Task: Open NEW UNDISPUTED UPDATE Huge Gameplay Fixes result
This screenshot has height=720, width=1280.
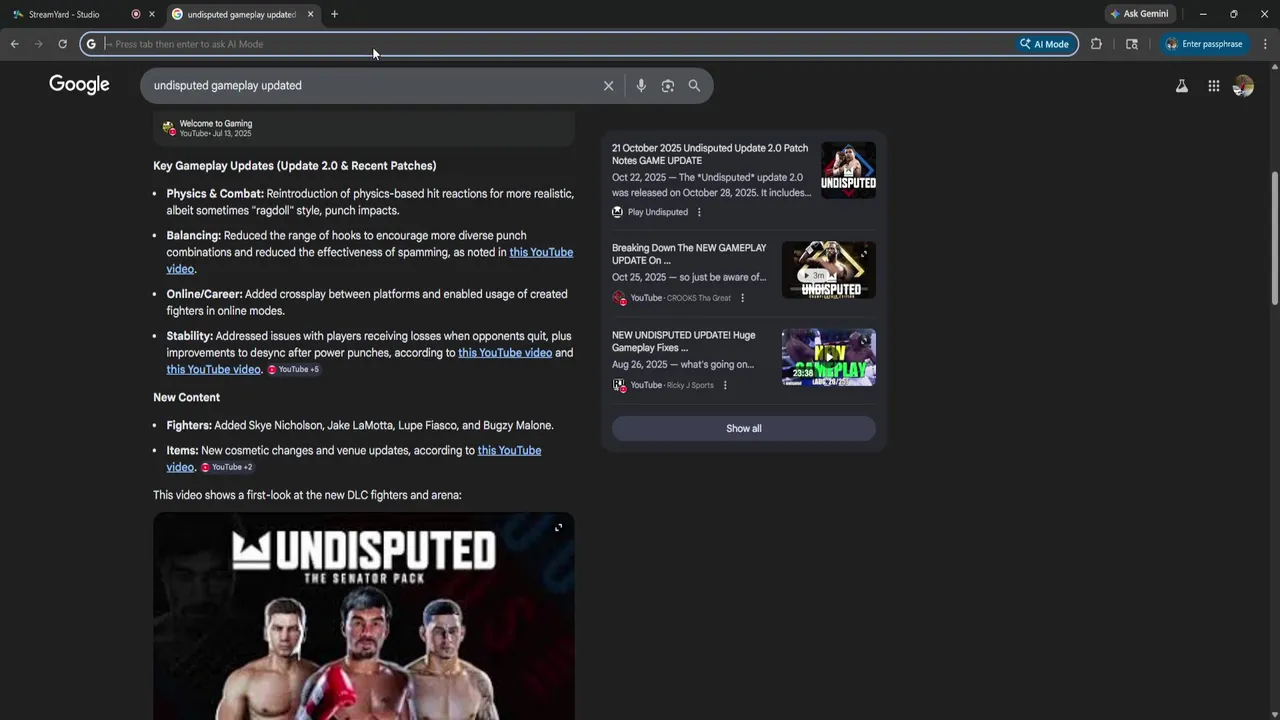Action: coord(684,341)
